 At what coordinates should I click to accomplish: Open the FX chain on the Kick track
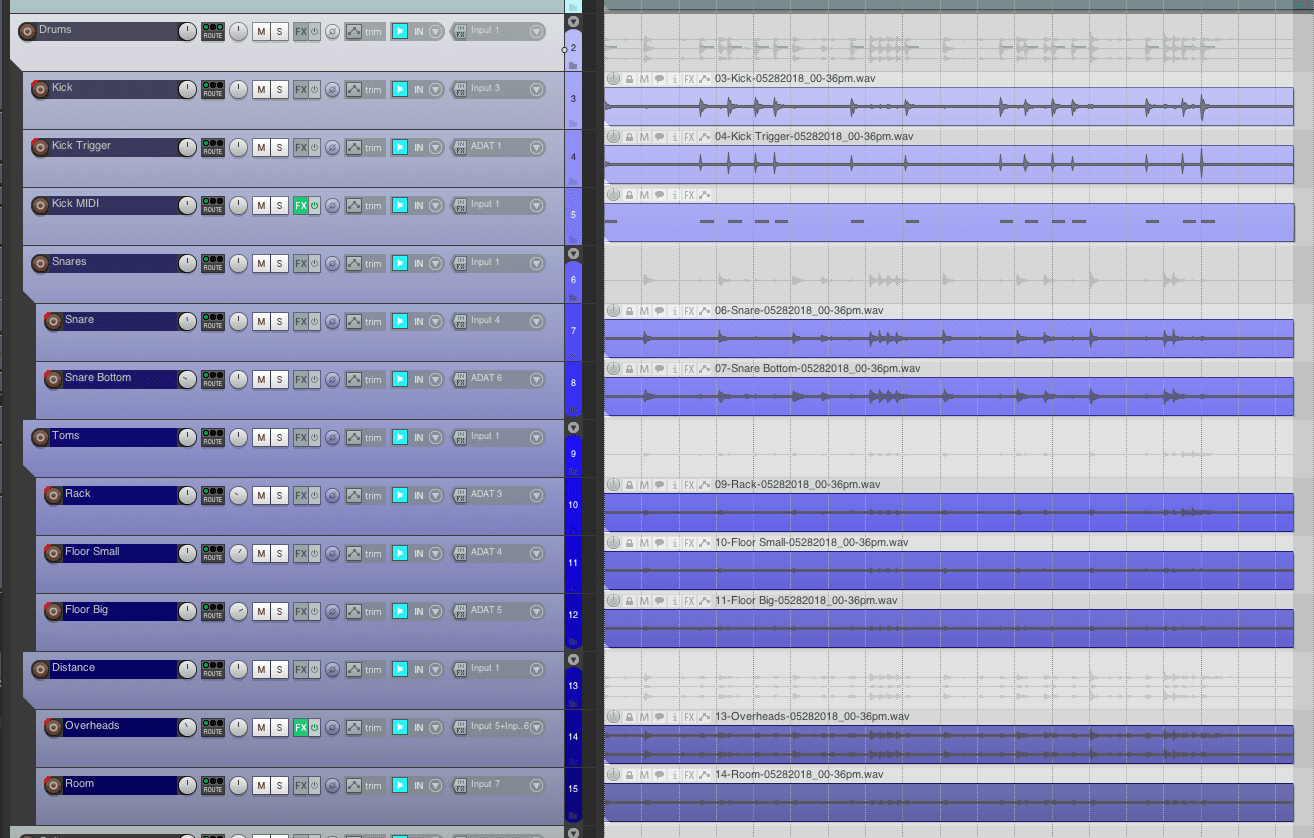300,89
